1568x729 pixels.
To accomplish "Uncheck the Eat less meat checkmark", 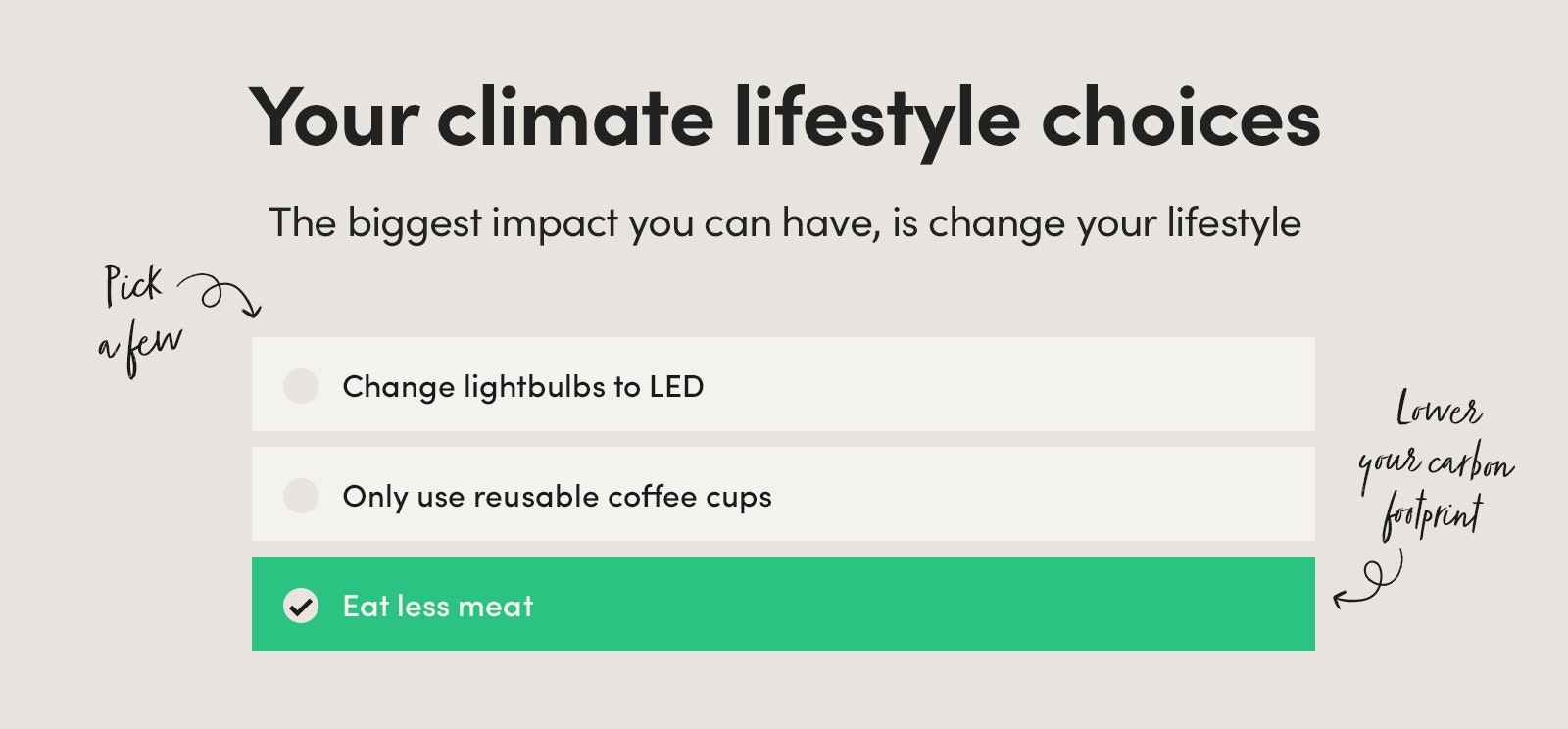I will (301, 606).
